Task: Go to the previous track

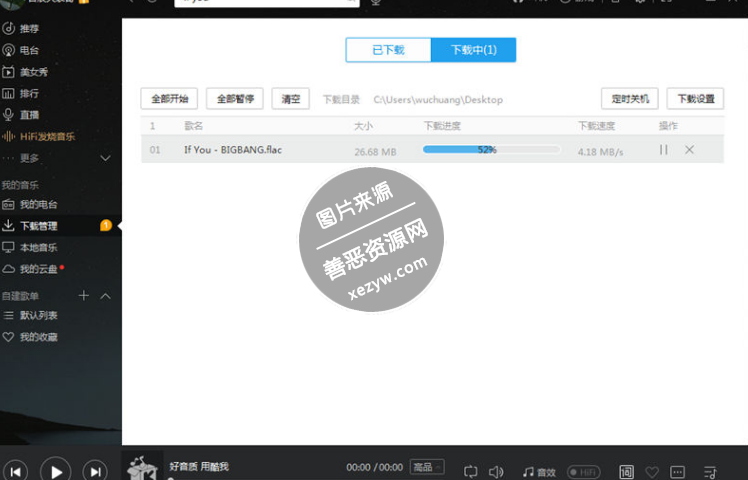Action: (16, 471)
